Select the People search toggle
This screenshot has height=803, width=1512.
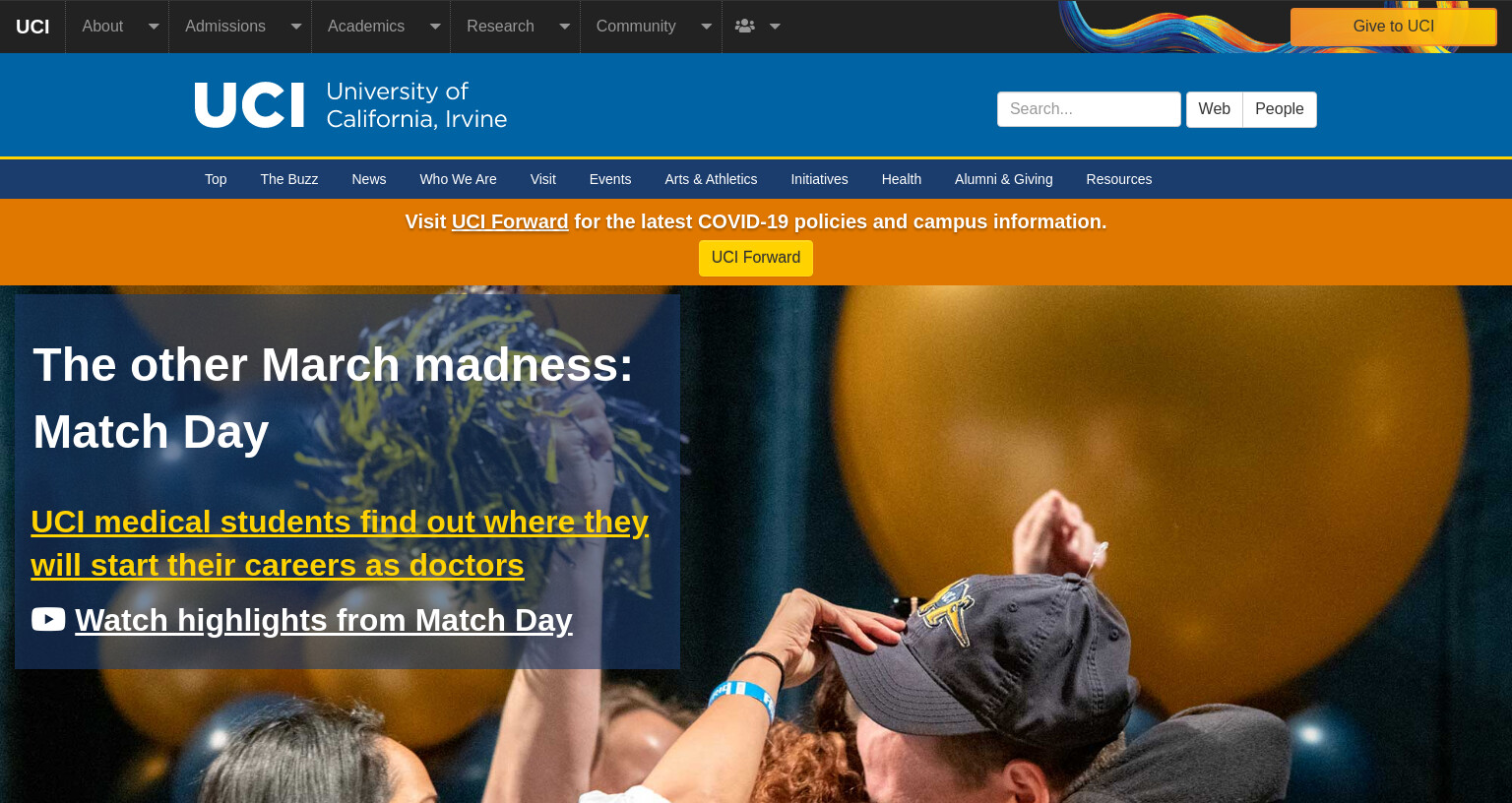tap(1279, 109)
